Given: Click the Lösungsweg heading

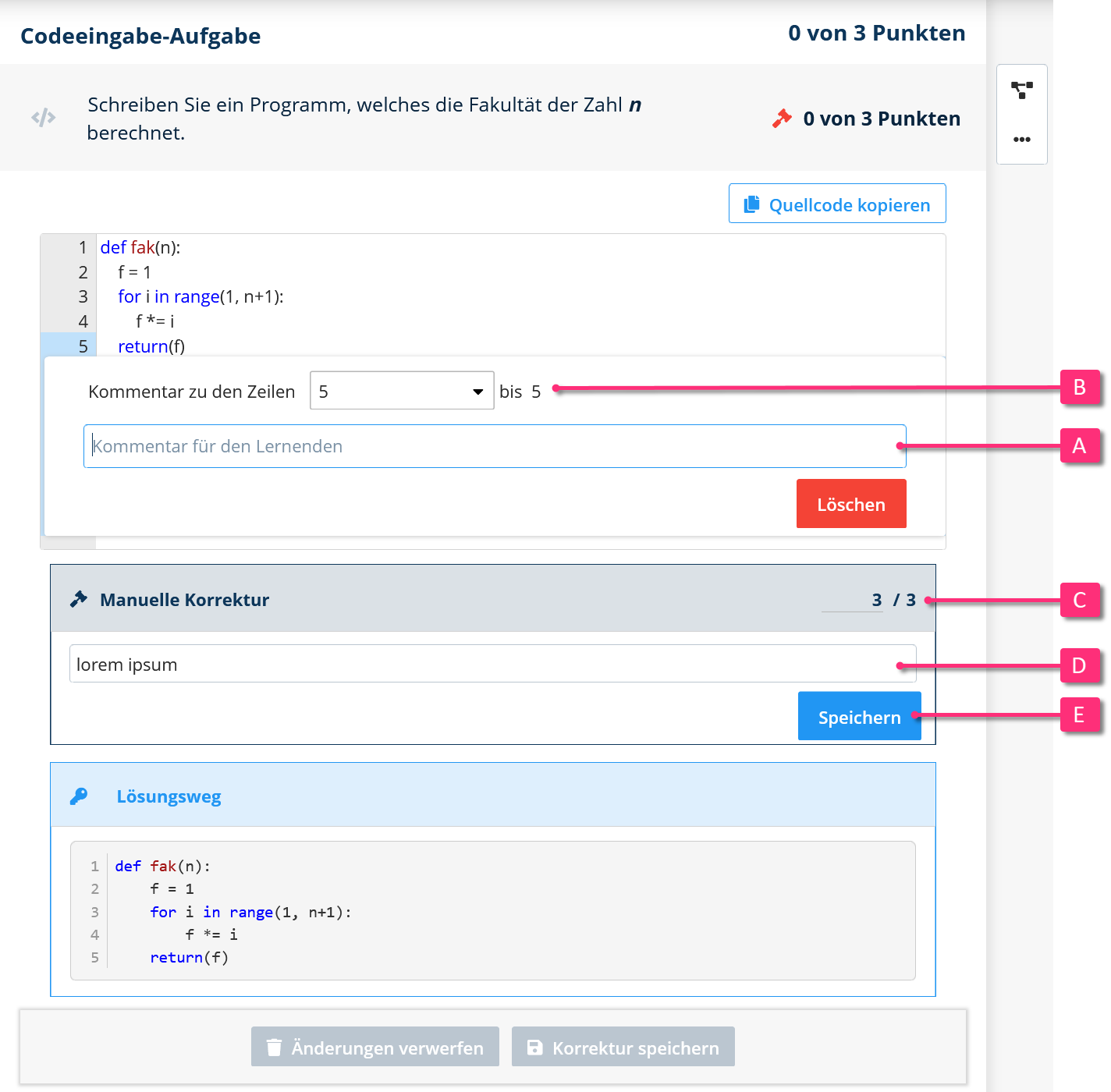Looking at the screenshot, I should pyautogui.click(x=169, y=796).
